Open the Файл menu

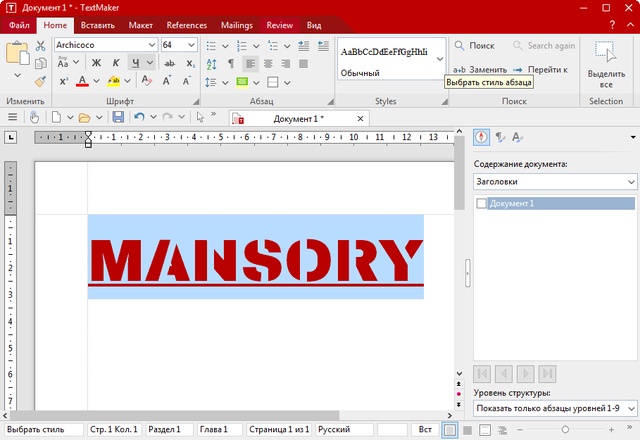click(19, 25)
